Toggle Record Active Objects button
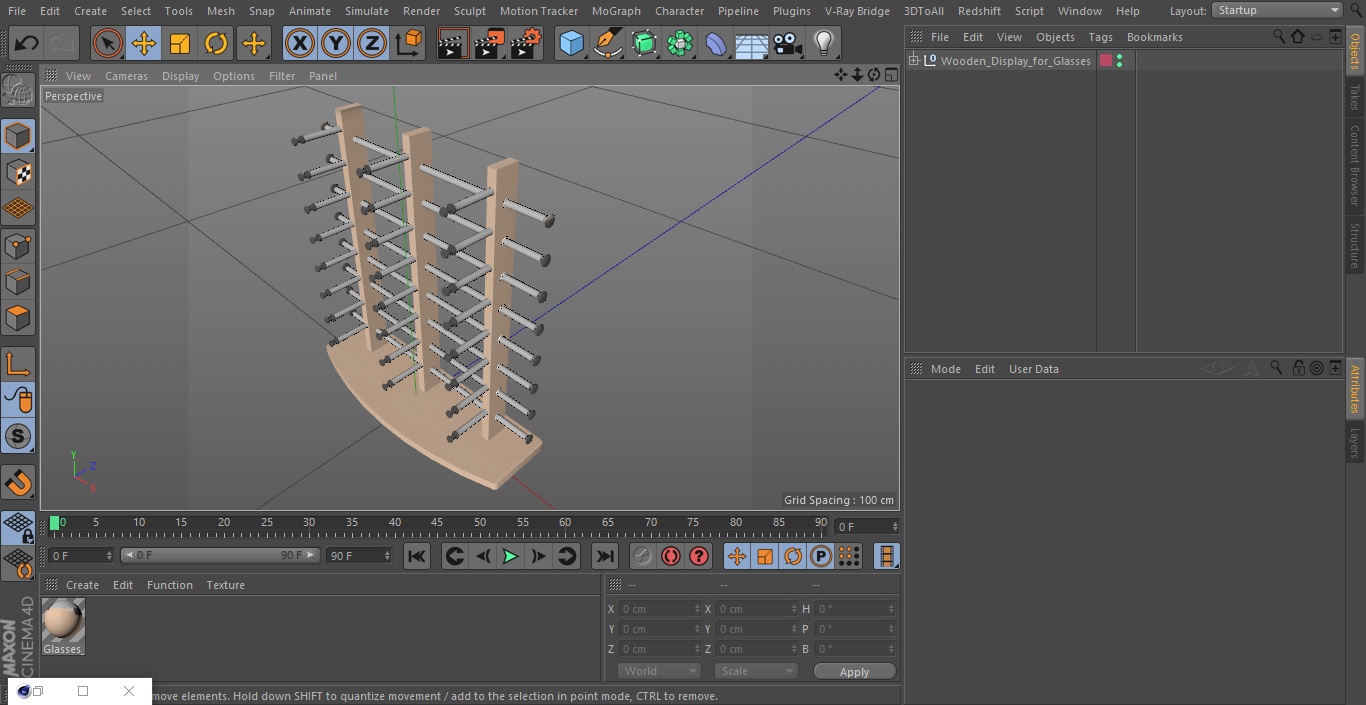 point(643,556)
